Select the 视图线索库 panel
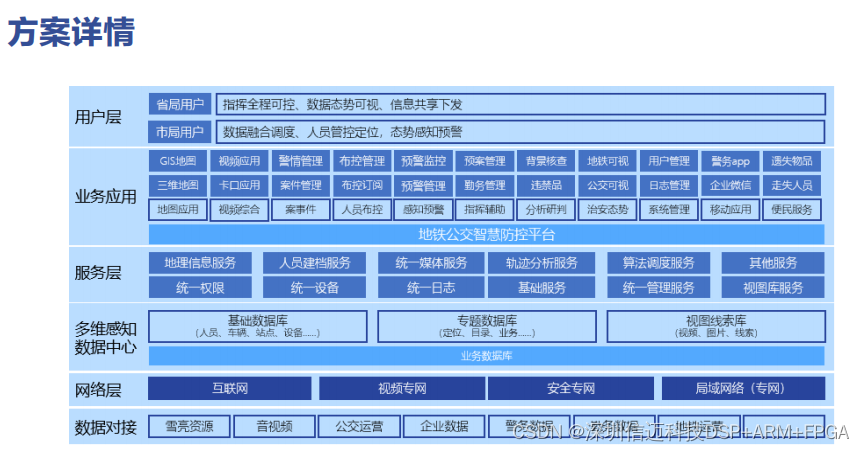 [x=715, y=326]
